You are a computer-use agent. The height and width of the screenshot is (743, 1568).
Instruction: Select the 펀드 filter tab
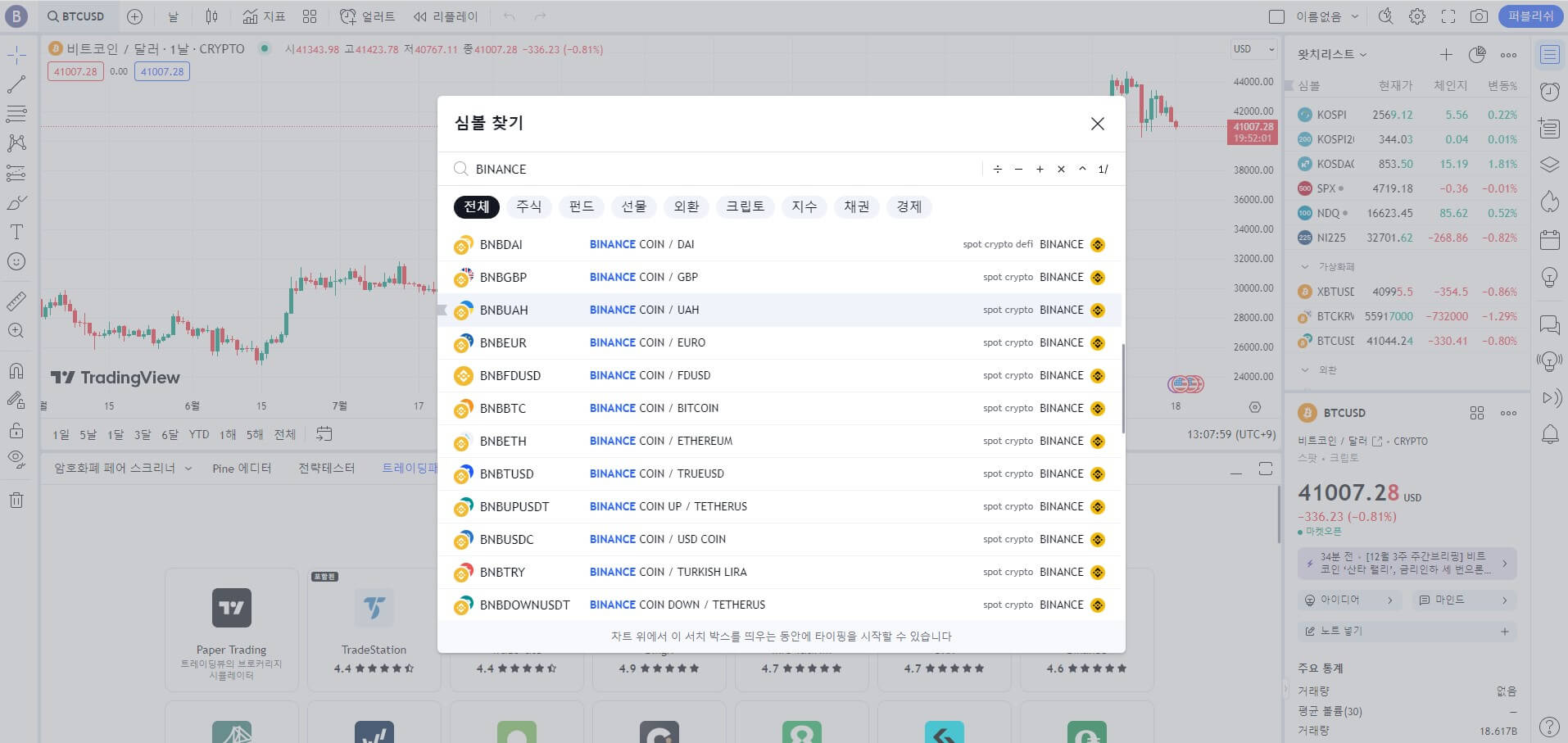582,206
